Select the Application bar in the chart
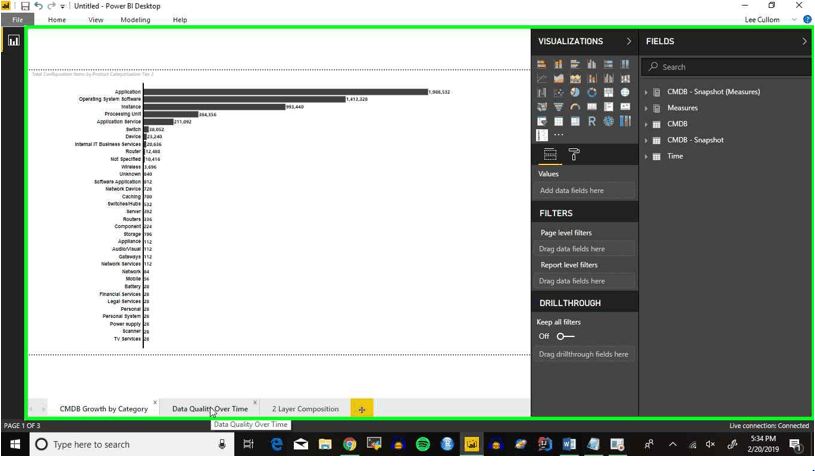Image resolution: width=815 pixels, height=471 pixels. 285,92
